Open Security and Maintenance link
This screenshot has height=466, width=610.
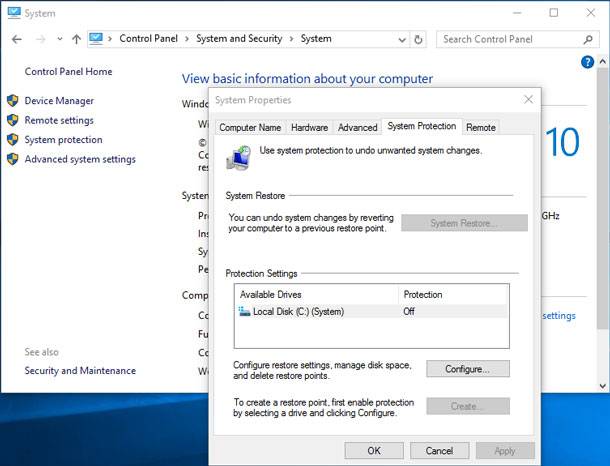[80, 371]
